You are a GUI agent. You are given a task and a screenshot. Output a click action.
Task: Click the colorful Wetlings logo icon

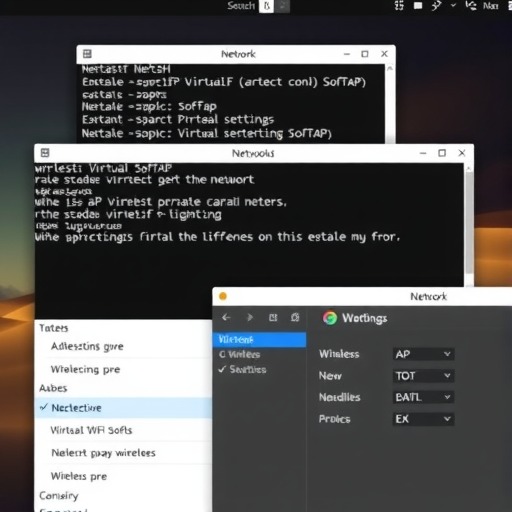tap(330, 318)
